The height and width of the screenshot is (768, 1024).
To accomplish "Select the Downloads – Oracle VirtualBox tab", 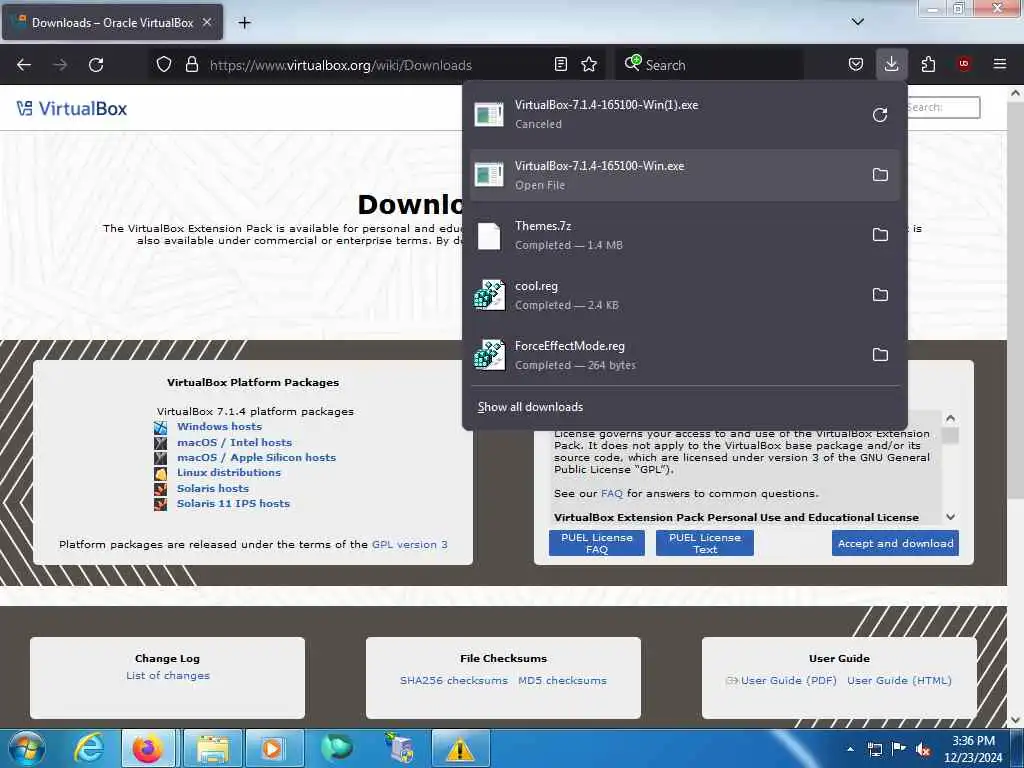I will pyautogui.click(x=112, y=22).
